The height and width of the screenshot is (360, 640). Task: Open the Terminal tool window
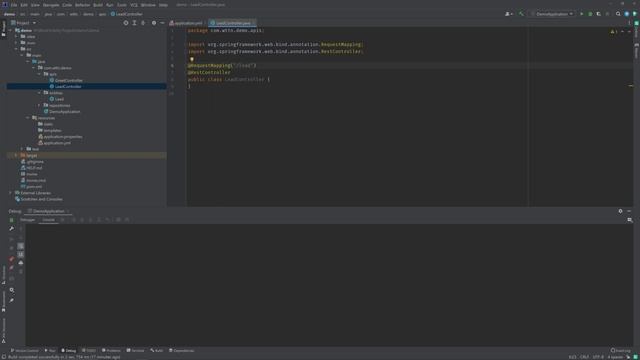[136, 351]
